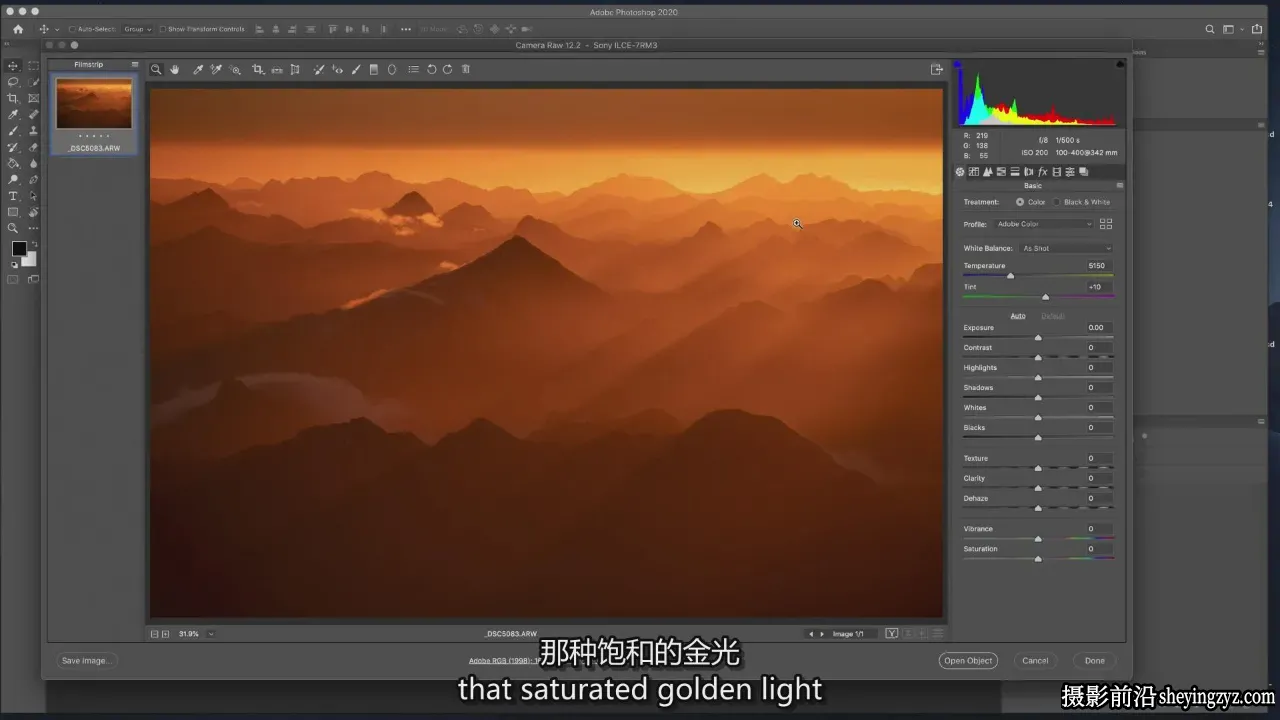Rotate image counterclockwise
Image resolution: width=1280 pixels, height=720 pixels.
coord(432,69)
